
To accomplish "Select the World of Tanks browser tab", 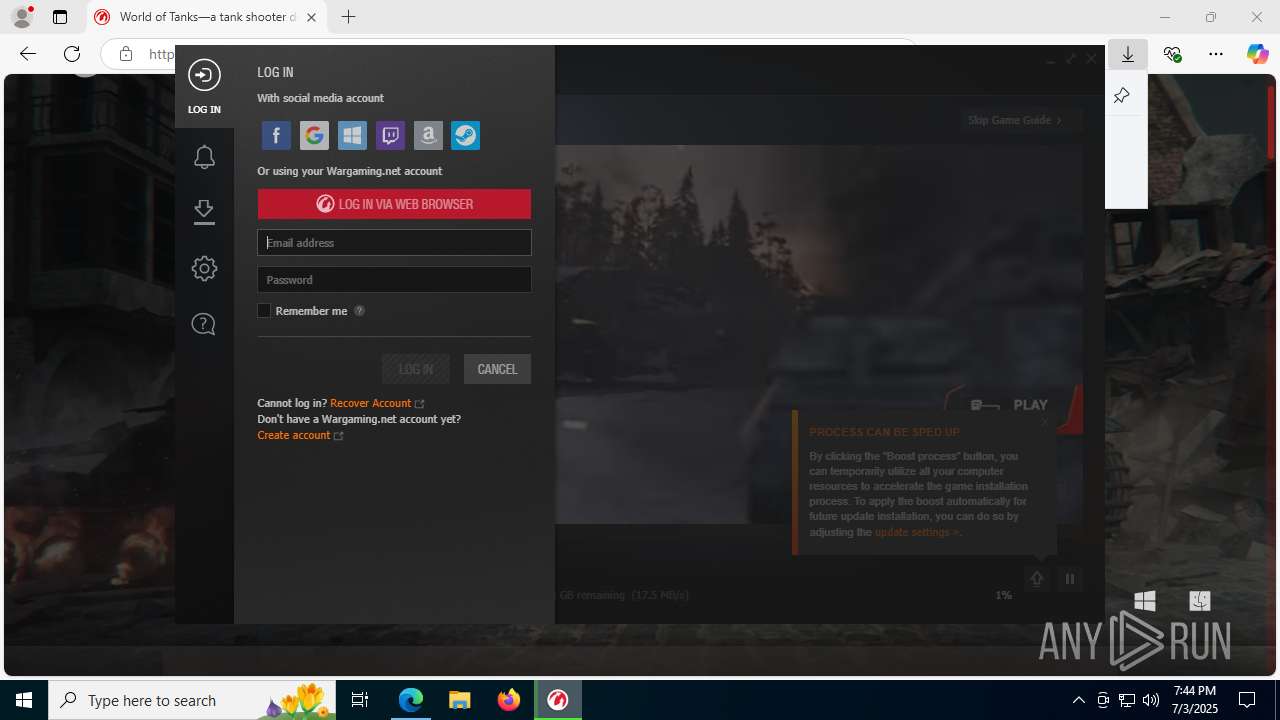I will [207, 17].
